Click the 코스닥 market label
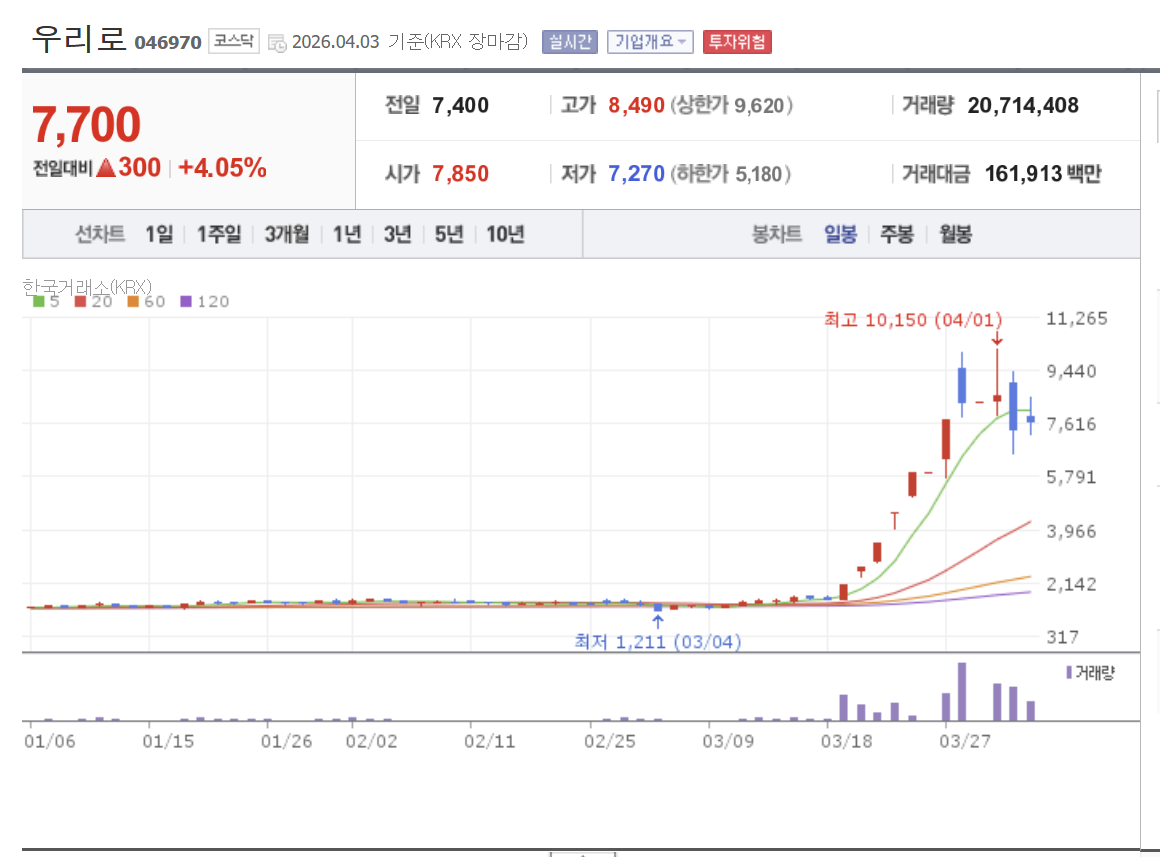 (234, 41)
